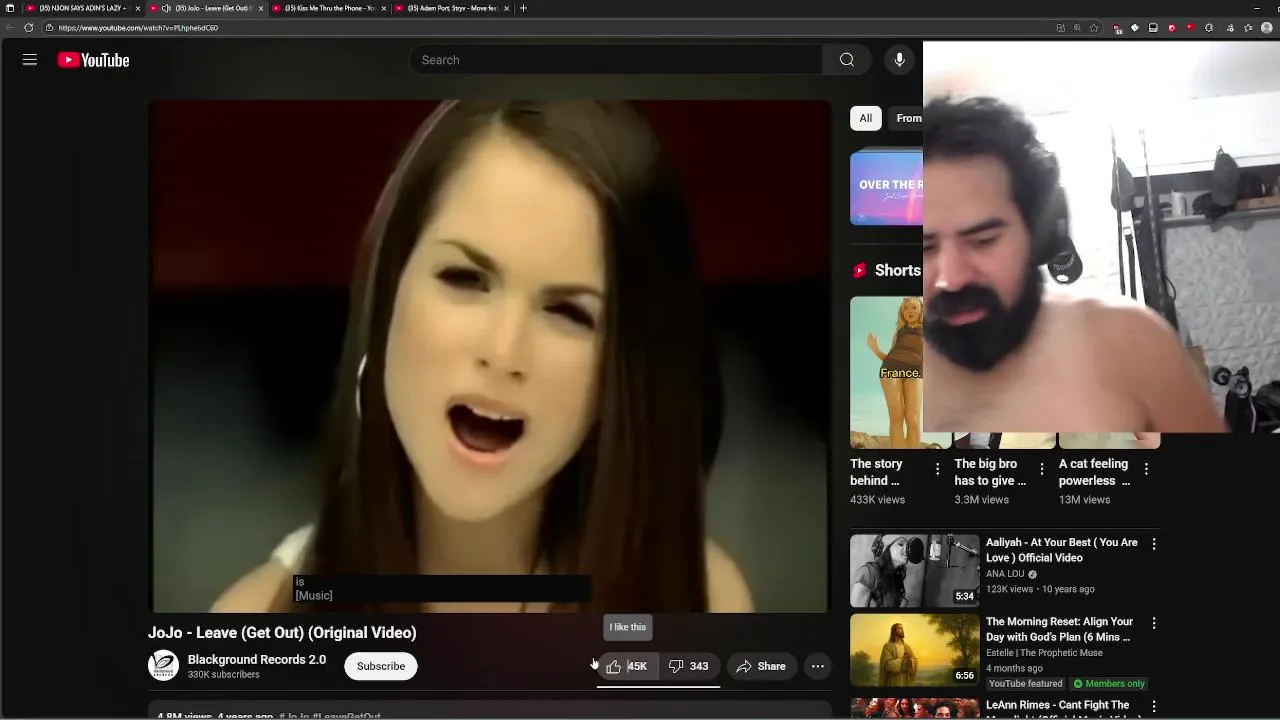Open a new browser tab

(523, 8)
